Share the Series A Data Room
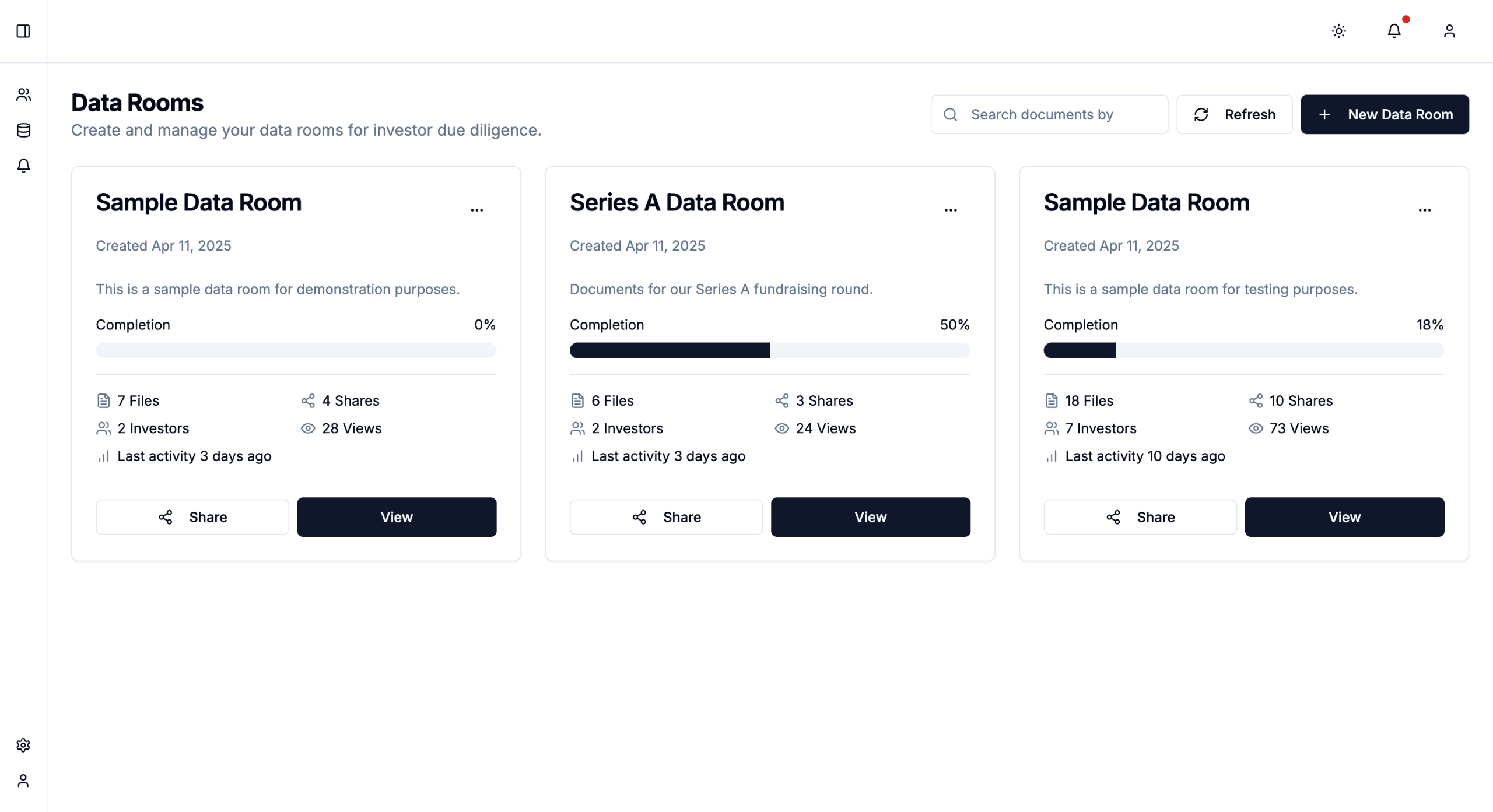This screenshot has width=1493, height=812. [666, 517]
